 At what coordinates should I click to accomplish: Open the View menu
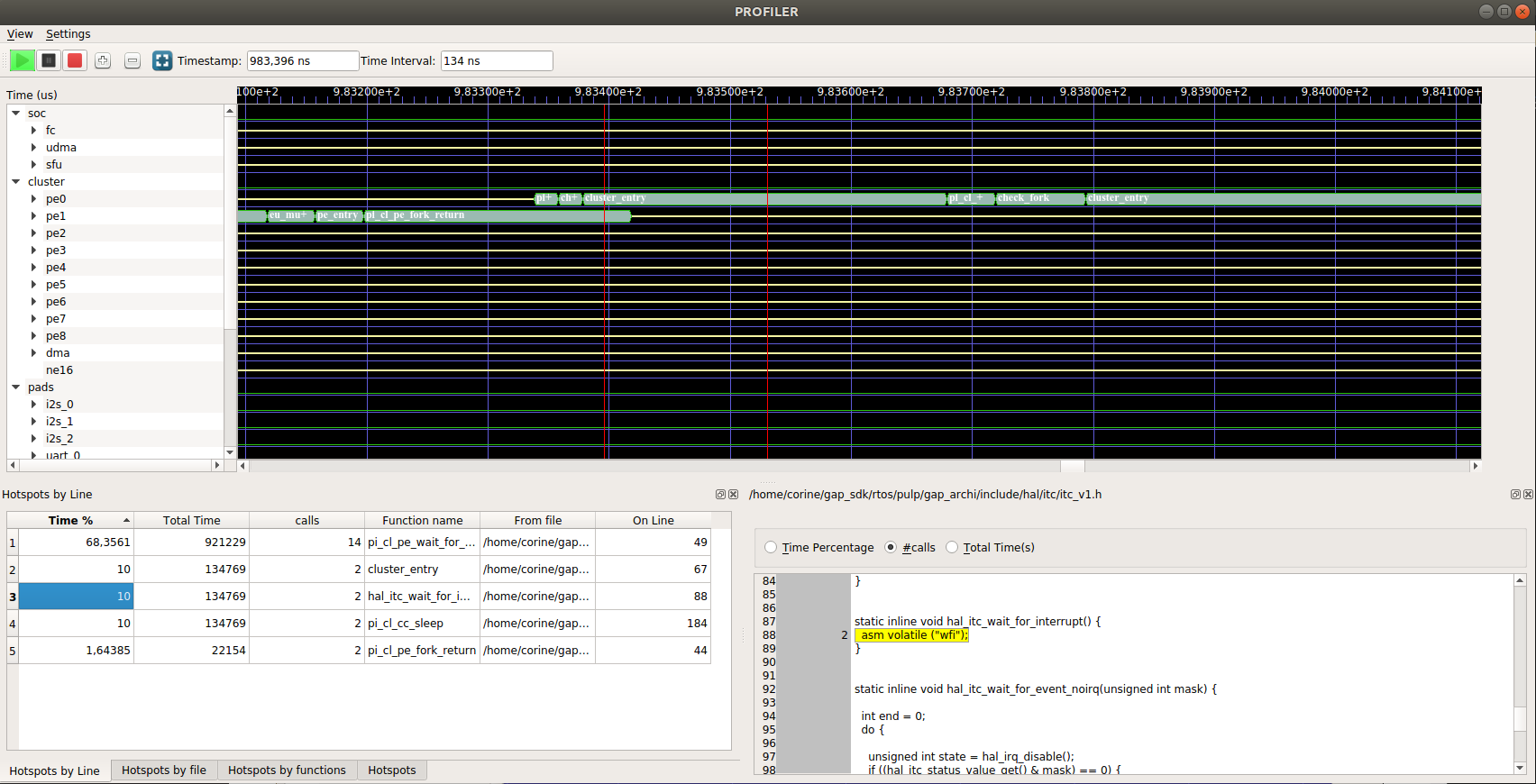point(20,34)
